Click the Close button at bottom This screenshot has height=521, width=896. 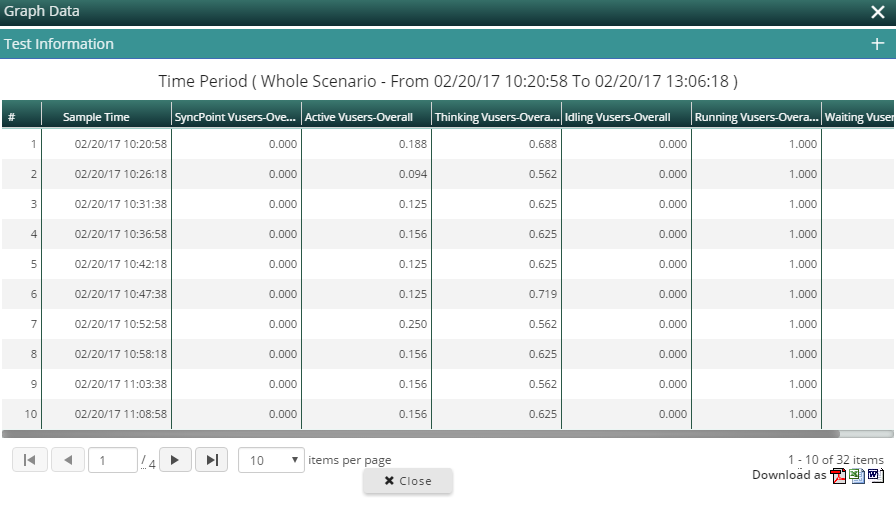coord(408,481)
